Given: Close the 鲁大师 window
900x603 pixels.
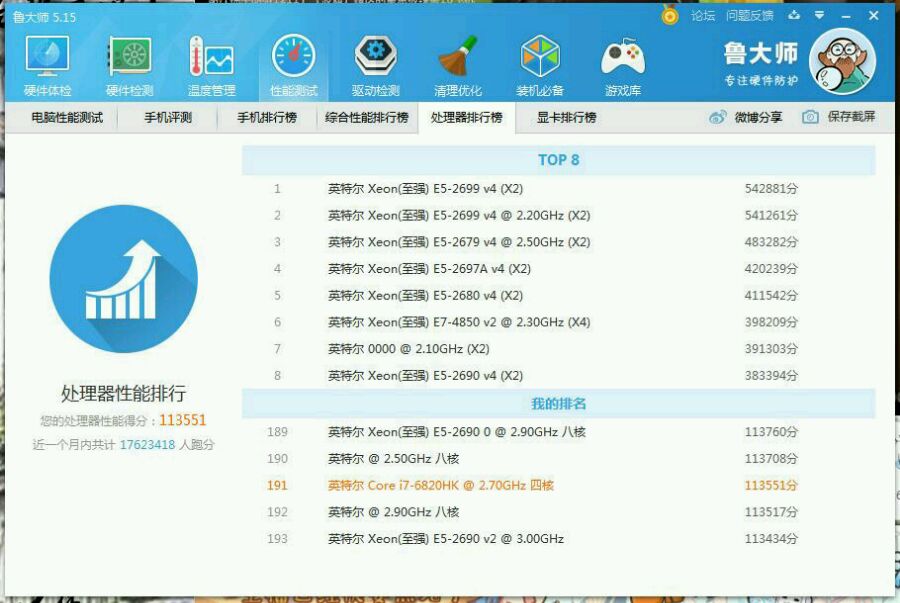Looking at the screenshot, I should (x=874, y=15).
